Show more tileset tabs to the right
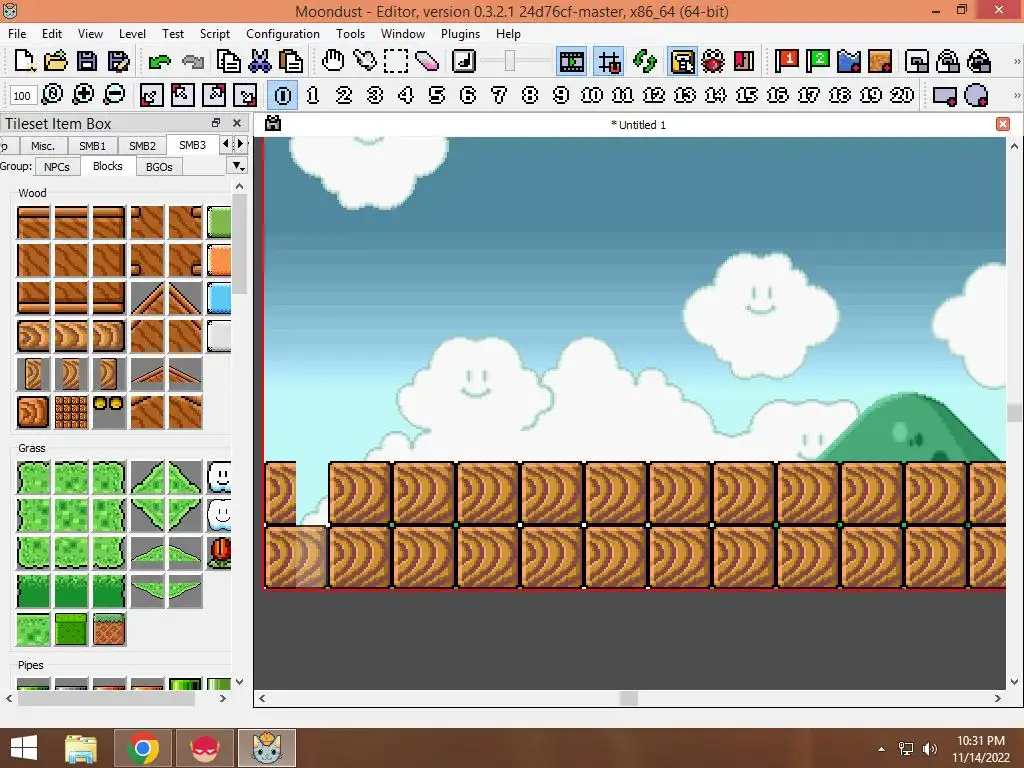The image size is (1024, 768). [240, 144]
